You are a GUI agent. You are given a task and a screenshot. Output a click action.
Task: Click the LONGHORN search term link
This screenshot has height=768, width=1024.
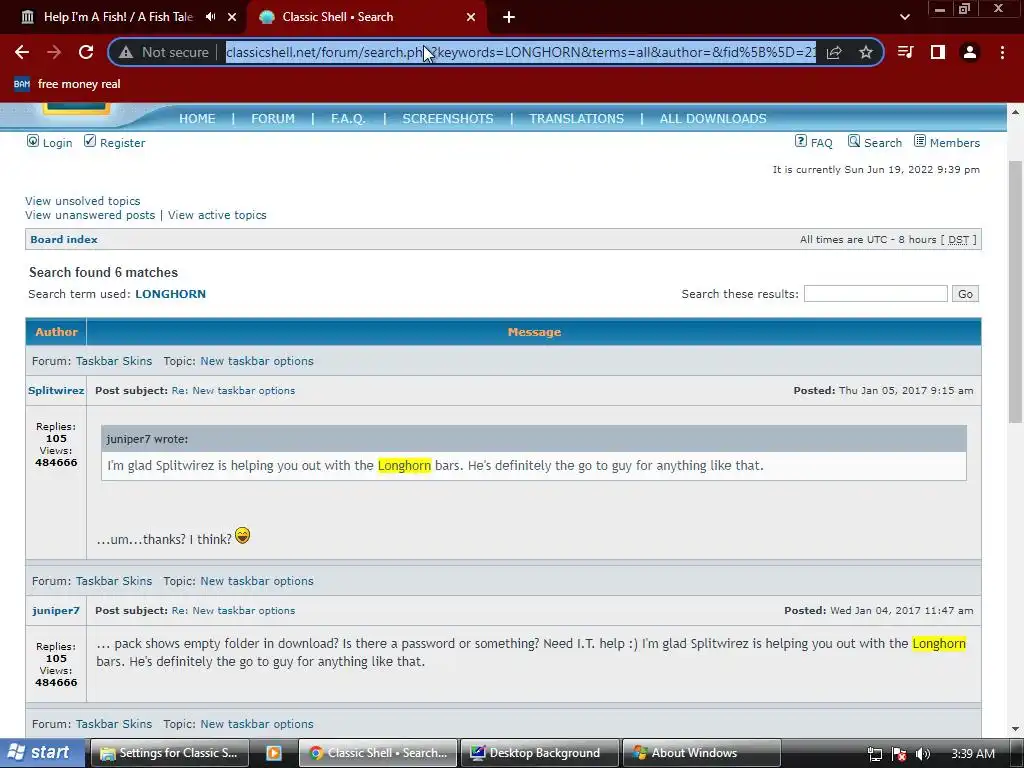[170, 294]
